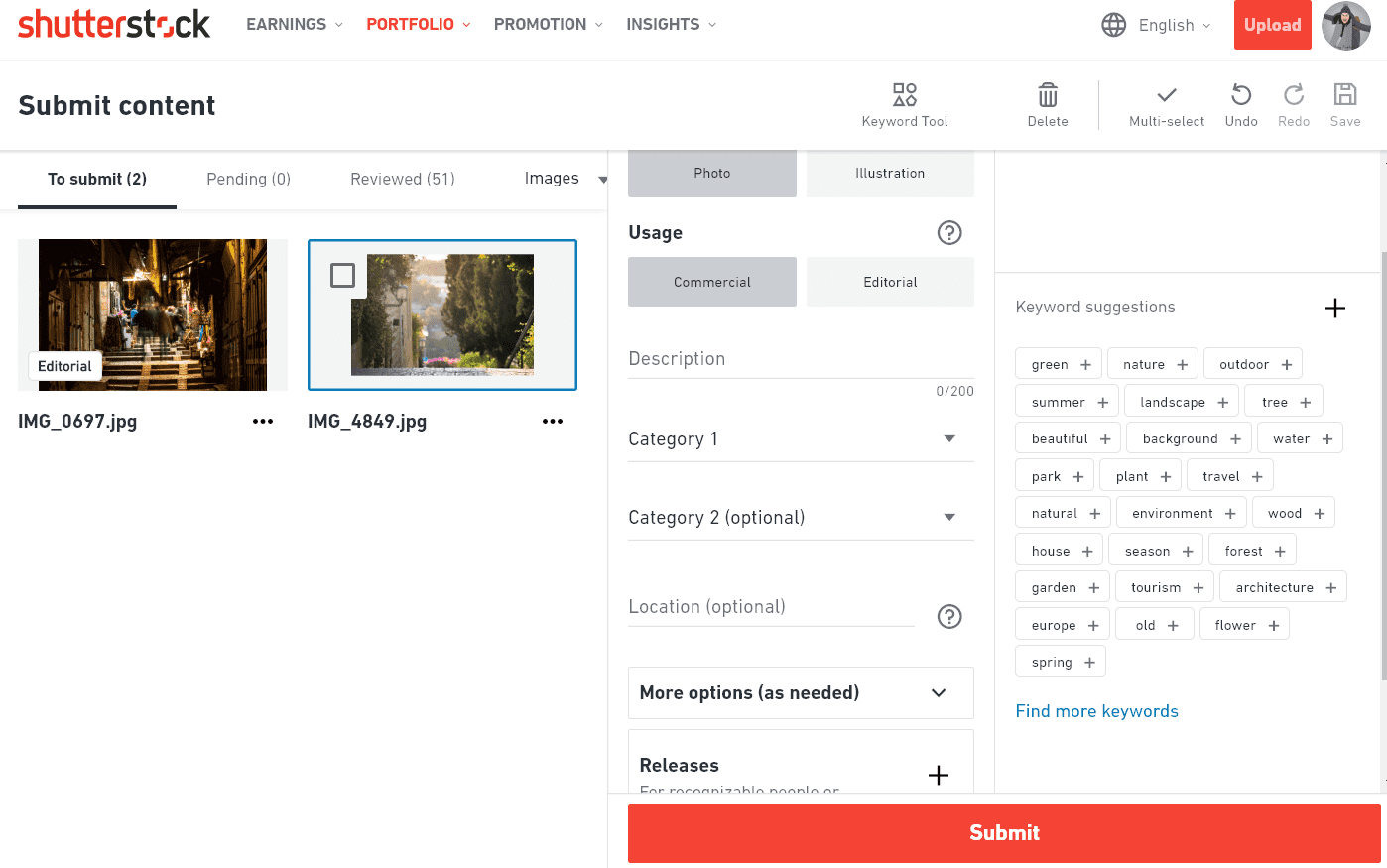Add the 'old' keyword suggestion
The height and width of the screenshot is (868, 1387).
[1155, 625]
